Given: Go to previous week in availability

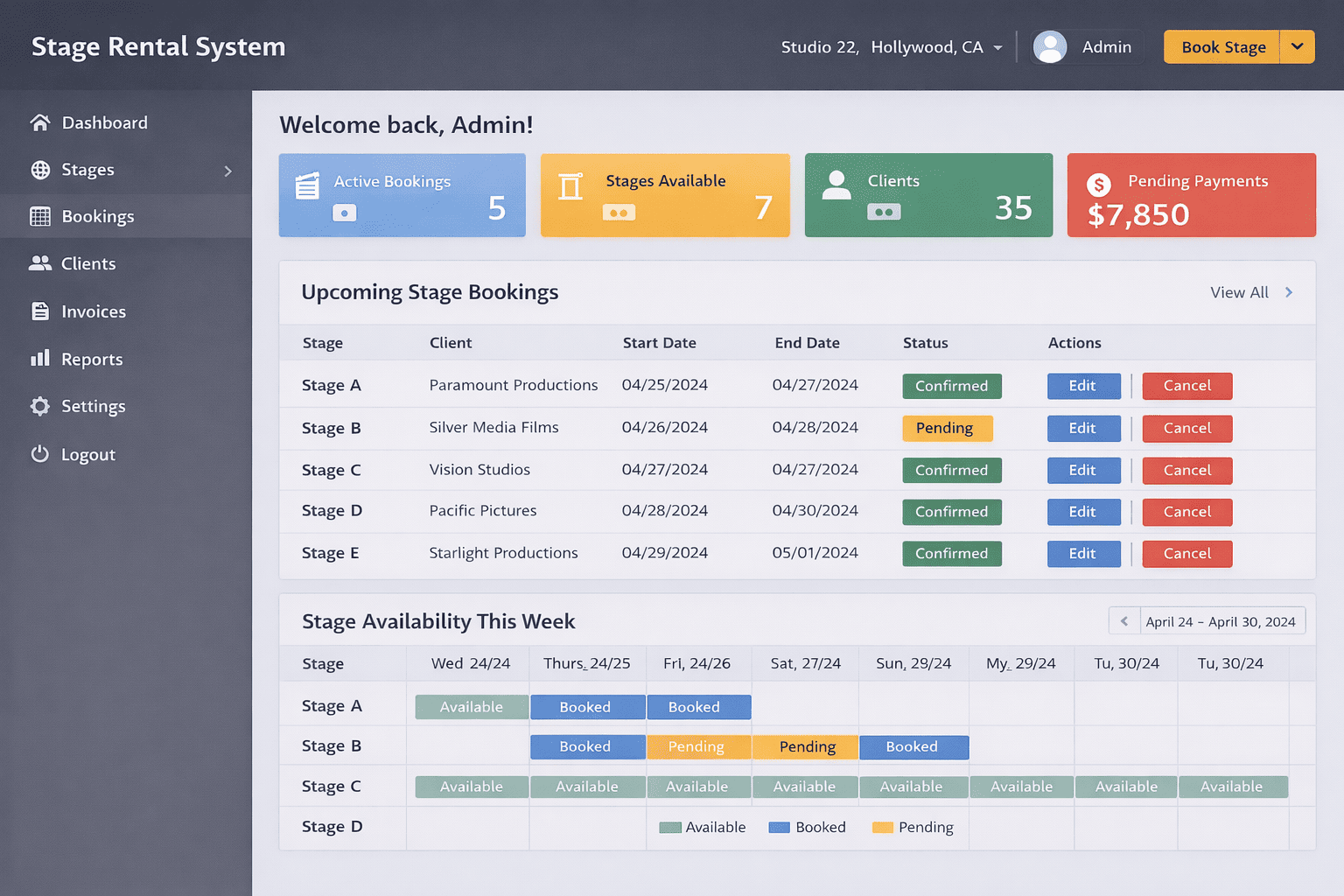Looking at the screenshot, I should click(1124, 621).
